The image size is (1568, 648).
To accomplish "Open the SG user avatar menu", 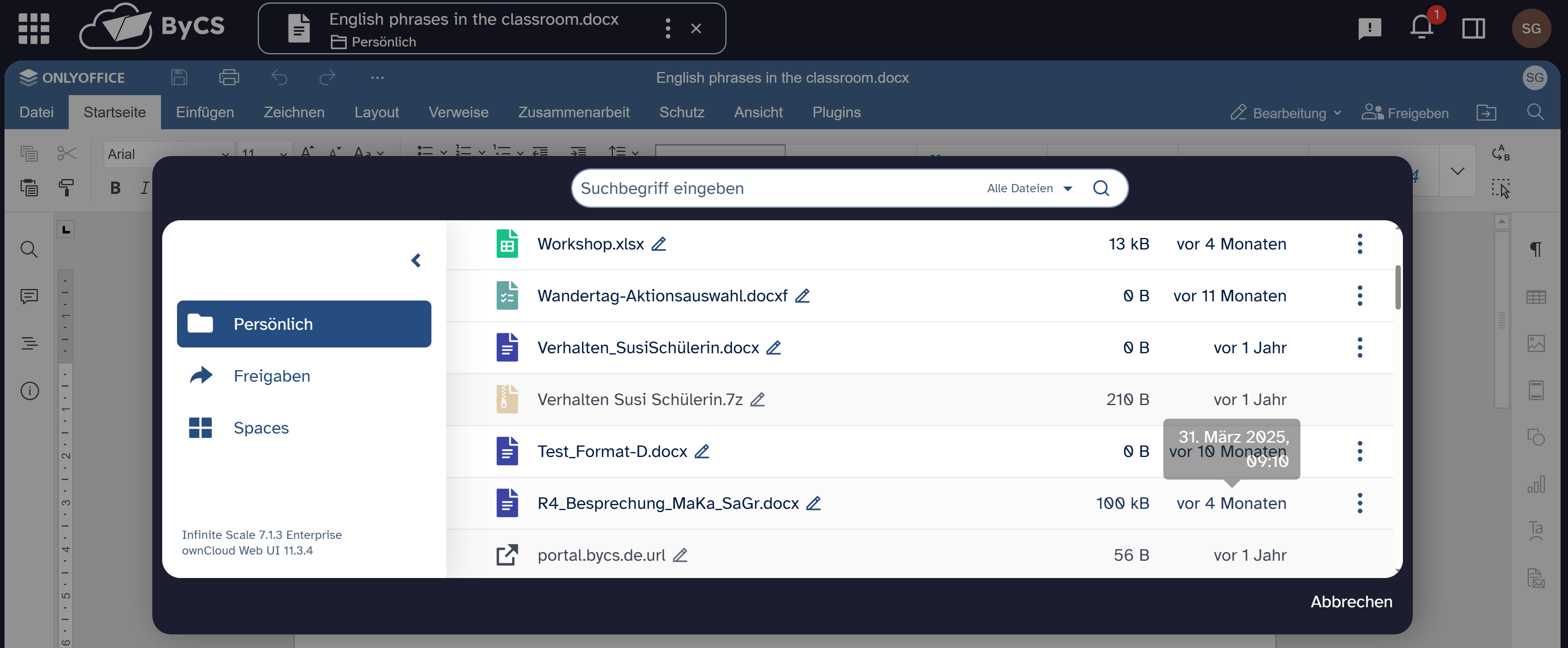I will (1531, 28).
